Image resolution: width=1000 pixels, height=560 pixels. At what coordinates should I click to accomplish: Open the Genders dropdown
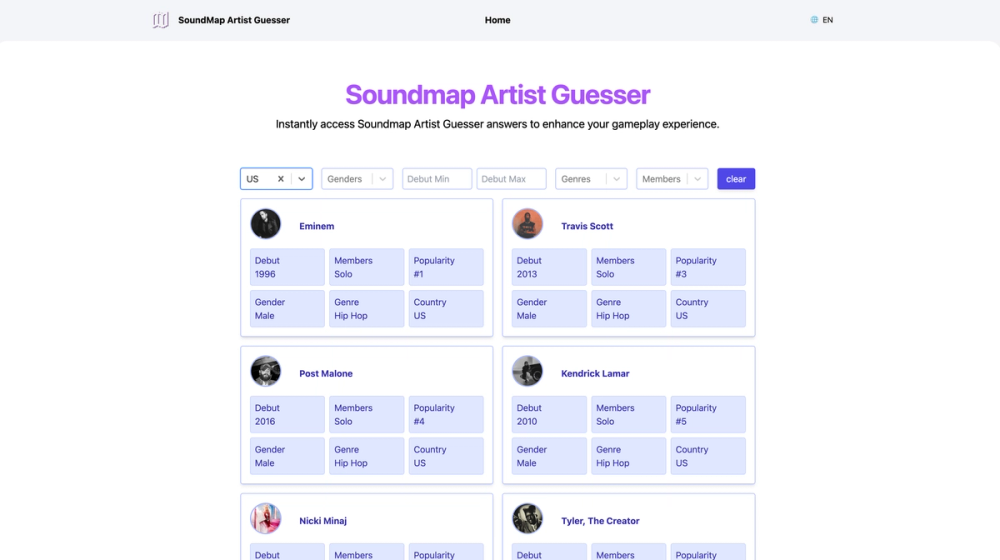tap(357, 179)
